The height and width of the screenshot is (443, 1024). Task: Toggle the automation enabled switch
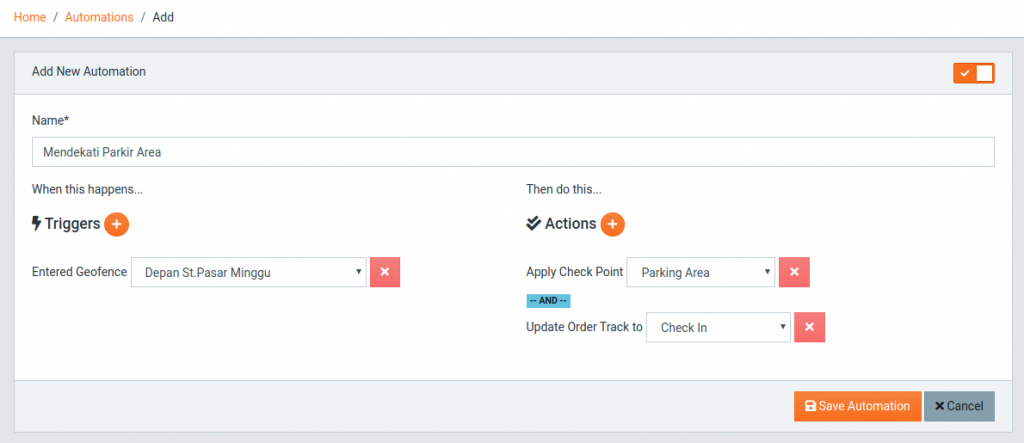coord(974,73)
